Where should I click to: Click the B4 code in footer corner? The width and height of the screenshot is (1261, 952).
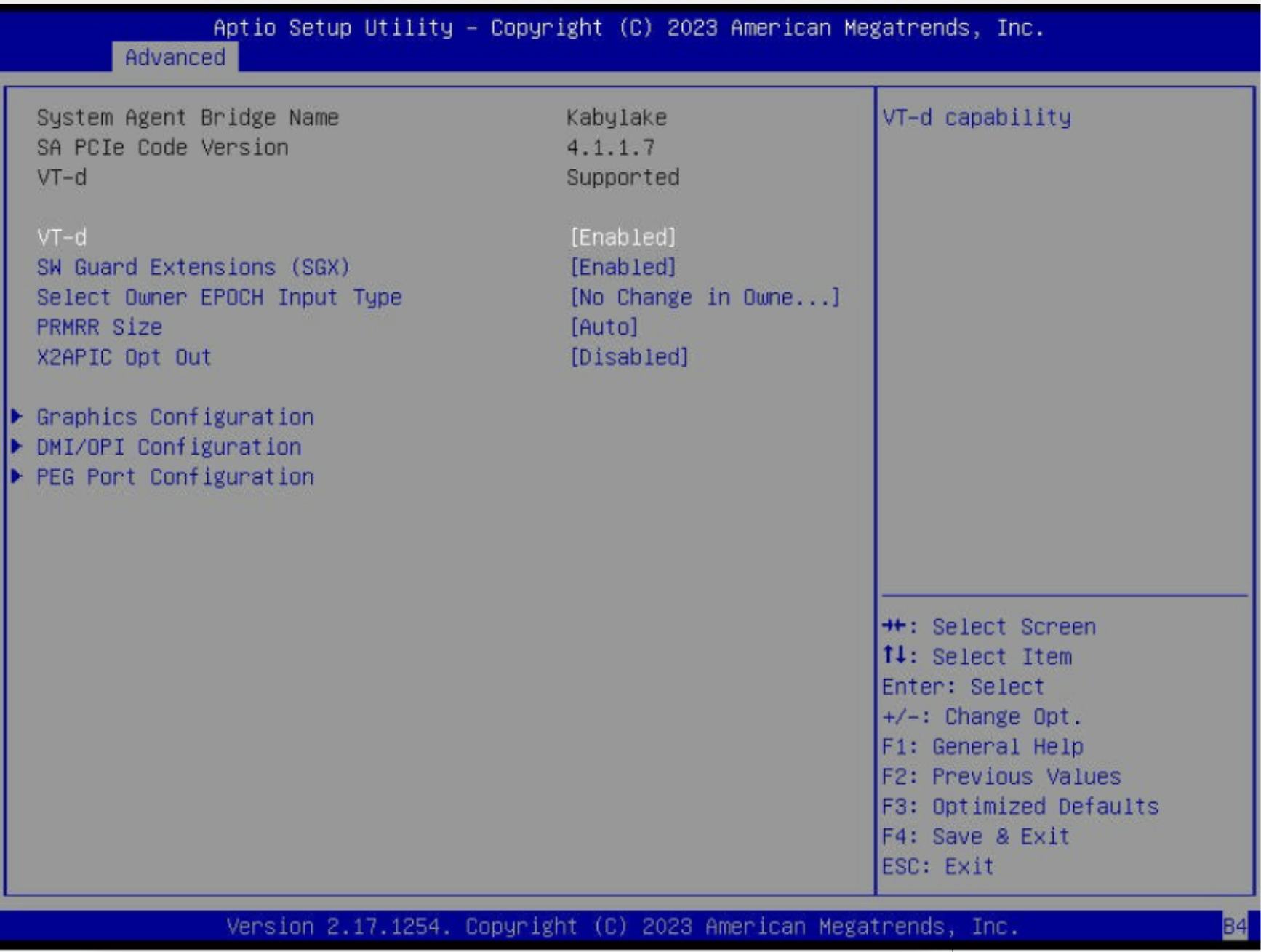click(x=1234, y=926)
